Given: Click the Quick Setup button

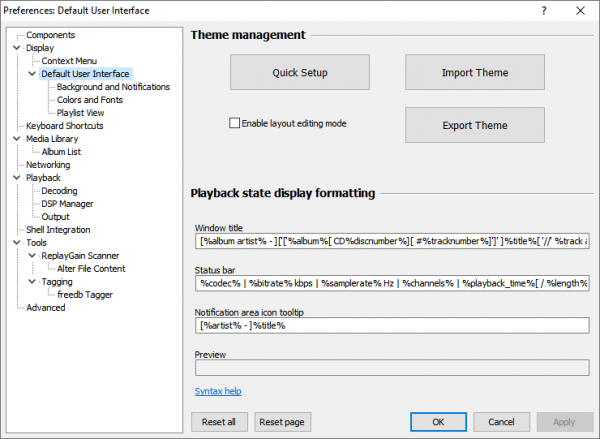Looking at the screenshot, I should [x=300, y=73].
